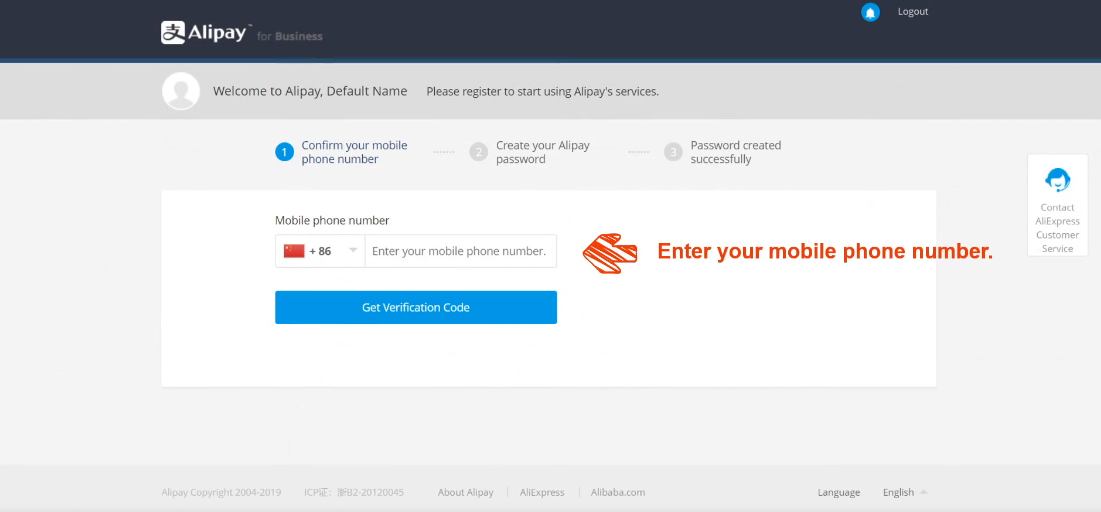The height and width of the screenshot is (512, 1101).
Task: Click the Get Verification Code button
Action: [416, 308]
